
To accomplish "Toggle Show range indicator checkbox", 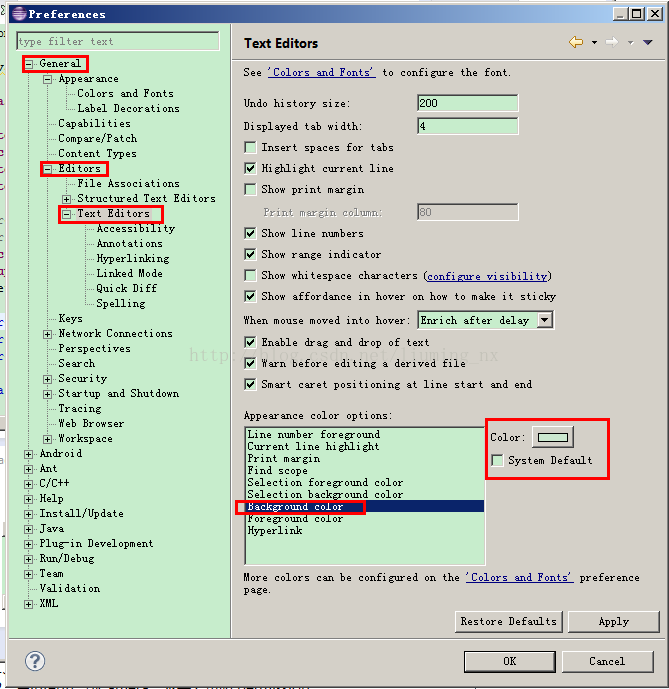I will coord(250,254).
